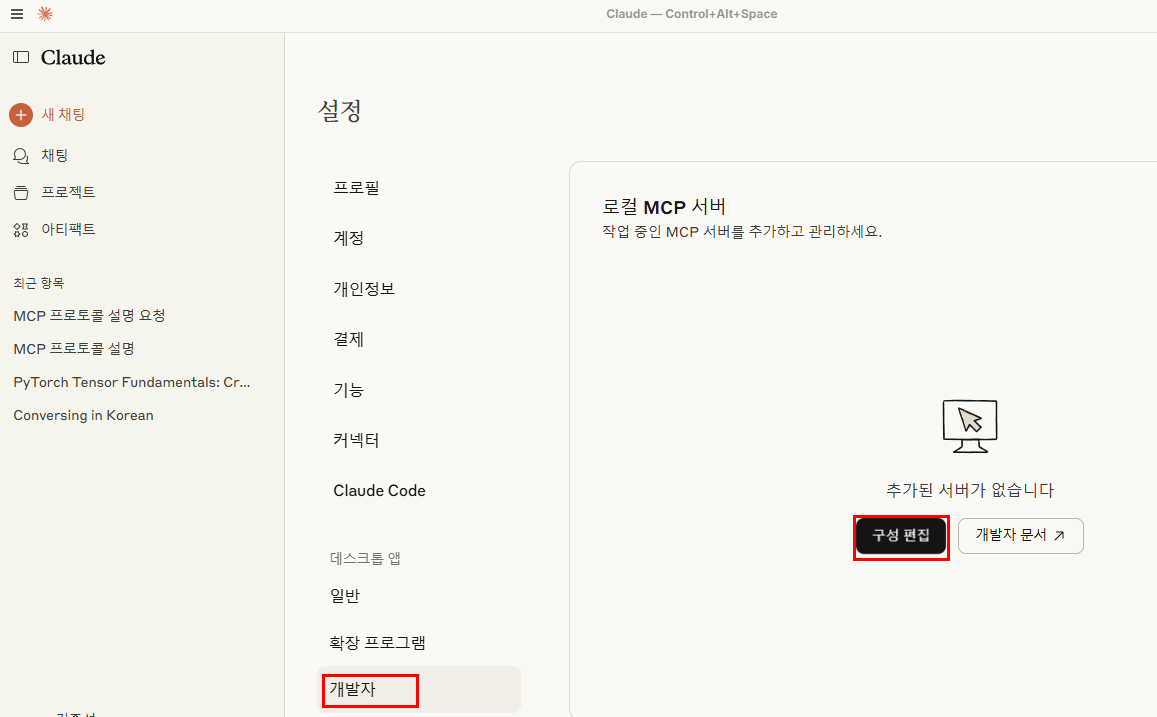Click the title bar text Claude — Control+Alt+Space
1157x717 pixels.
pyautogui.click(x=691, y=14)
